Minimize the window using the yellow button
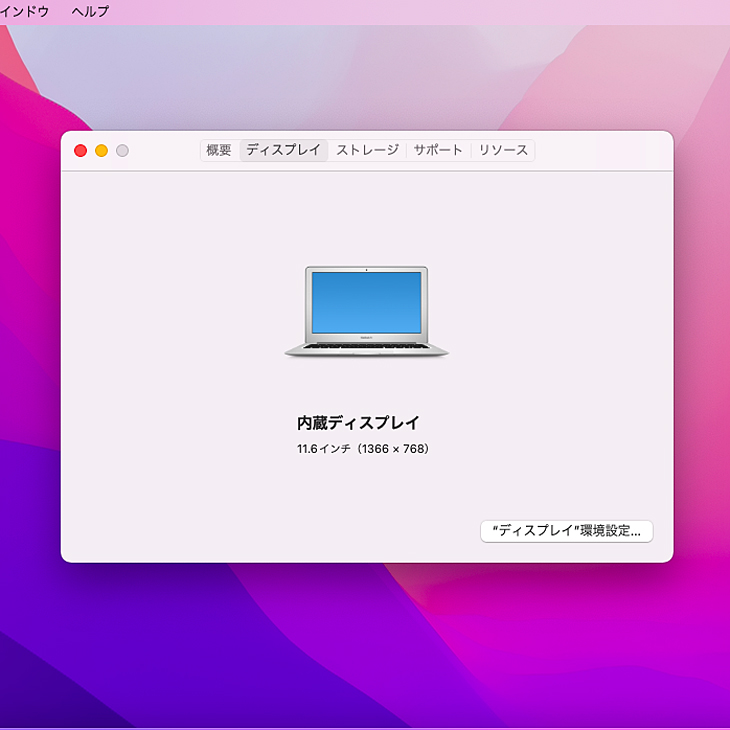This screenshot has width=730, height=730. [101, 151]
